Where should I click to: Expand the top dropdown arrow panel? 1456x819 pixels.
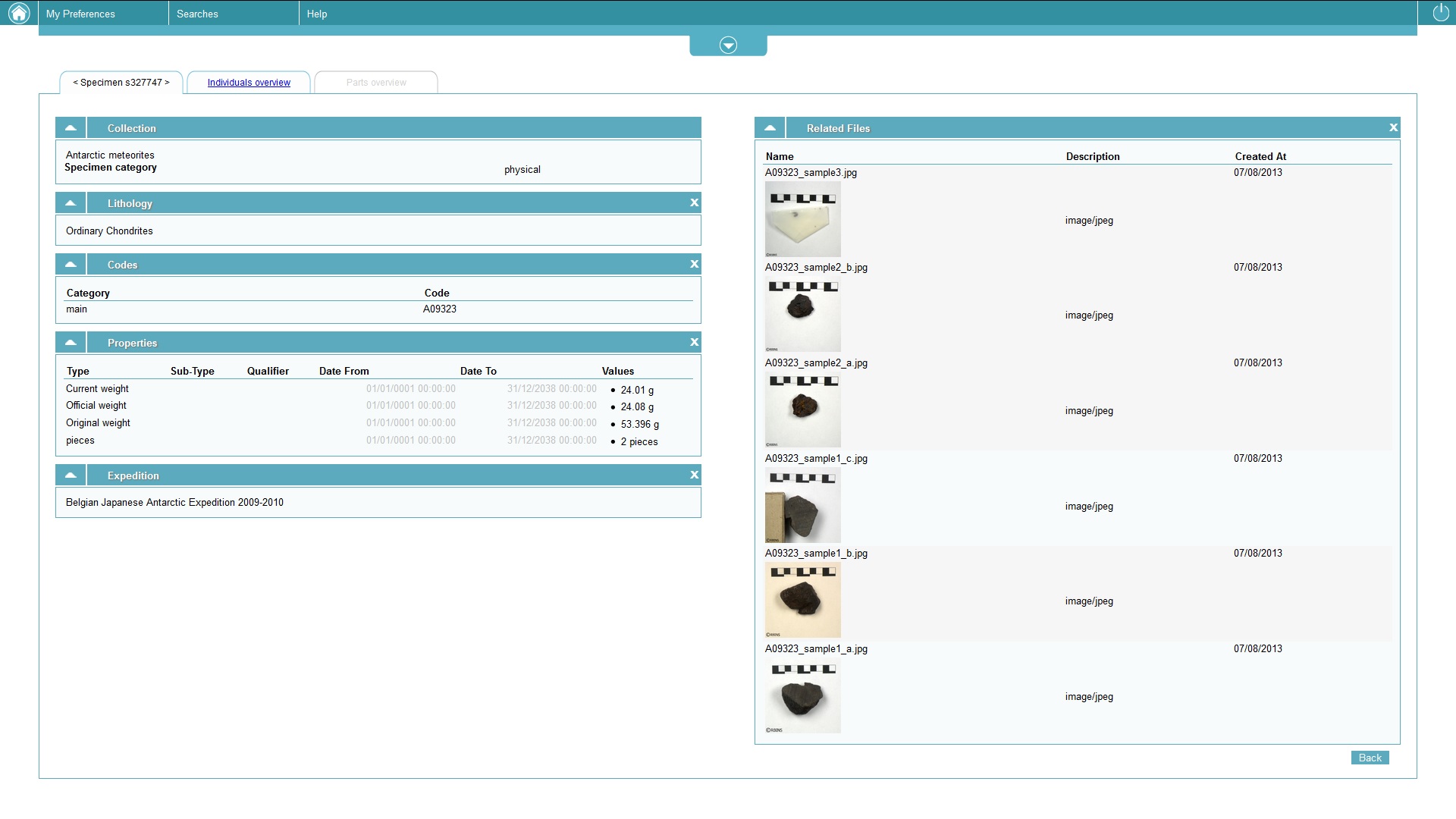tap(728, 45)
